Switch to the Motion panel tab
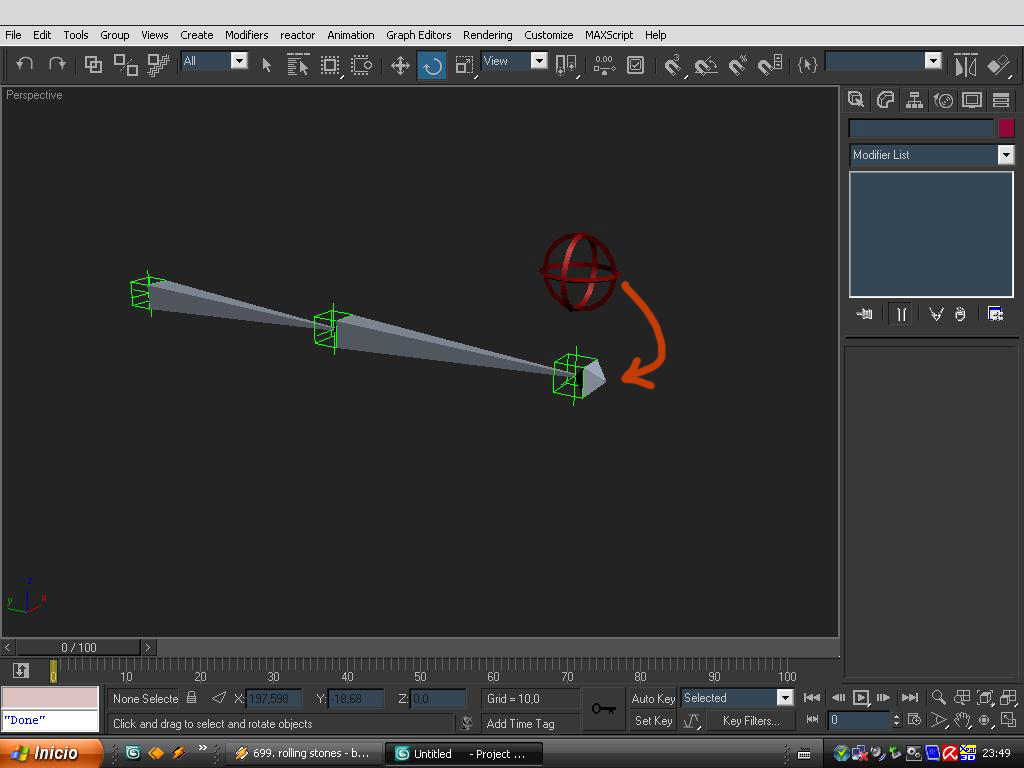The image size is (1024, 768). 943,100
